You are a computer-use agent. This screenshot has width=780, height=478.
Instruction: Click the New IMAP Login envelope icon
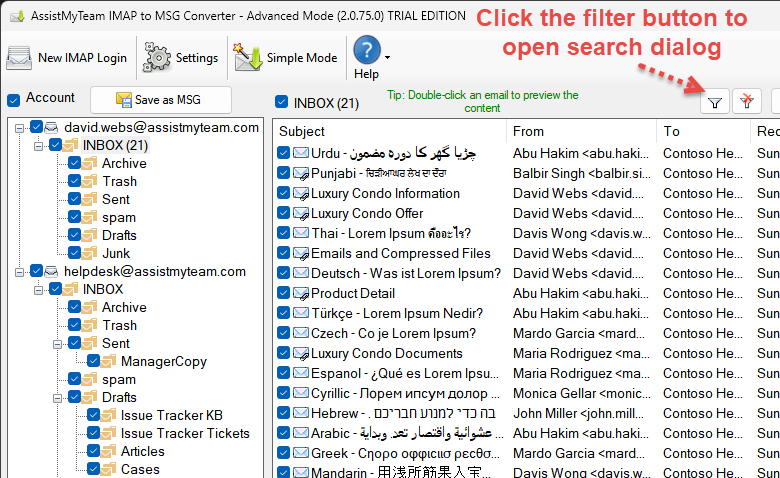[x=20, y=58]
